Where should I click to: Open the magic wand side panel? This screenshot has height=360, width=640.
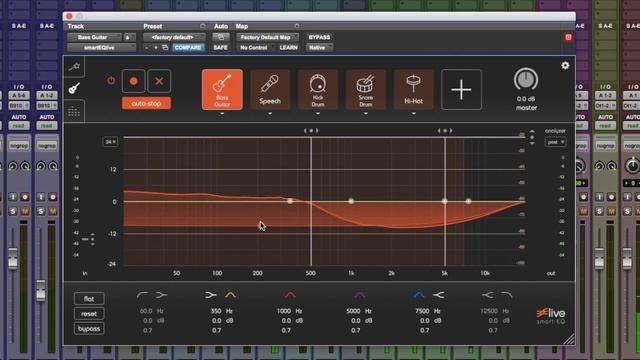click(x=74, y=67)
